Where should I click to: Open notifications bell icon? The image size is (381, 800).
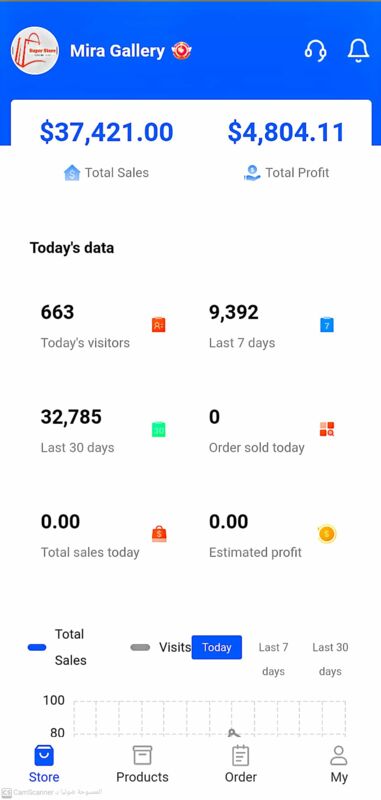(358, 50)
